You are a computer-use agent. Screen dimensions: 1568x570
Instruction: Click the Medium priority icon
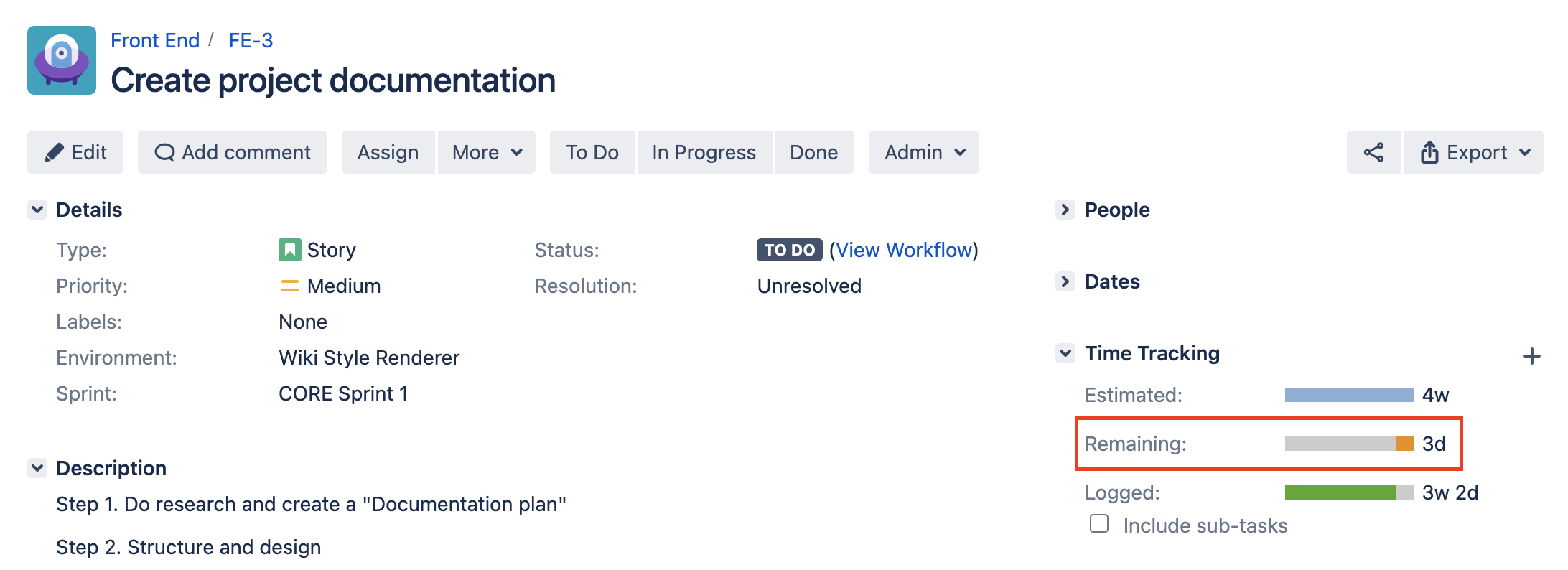tap(289, 286)
